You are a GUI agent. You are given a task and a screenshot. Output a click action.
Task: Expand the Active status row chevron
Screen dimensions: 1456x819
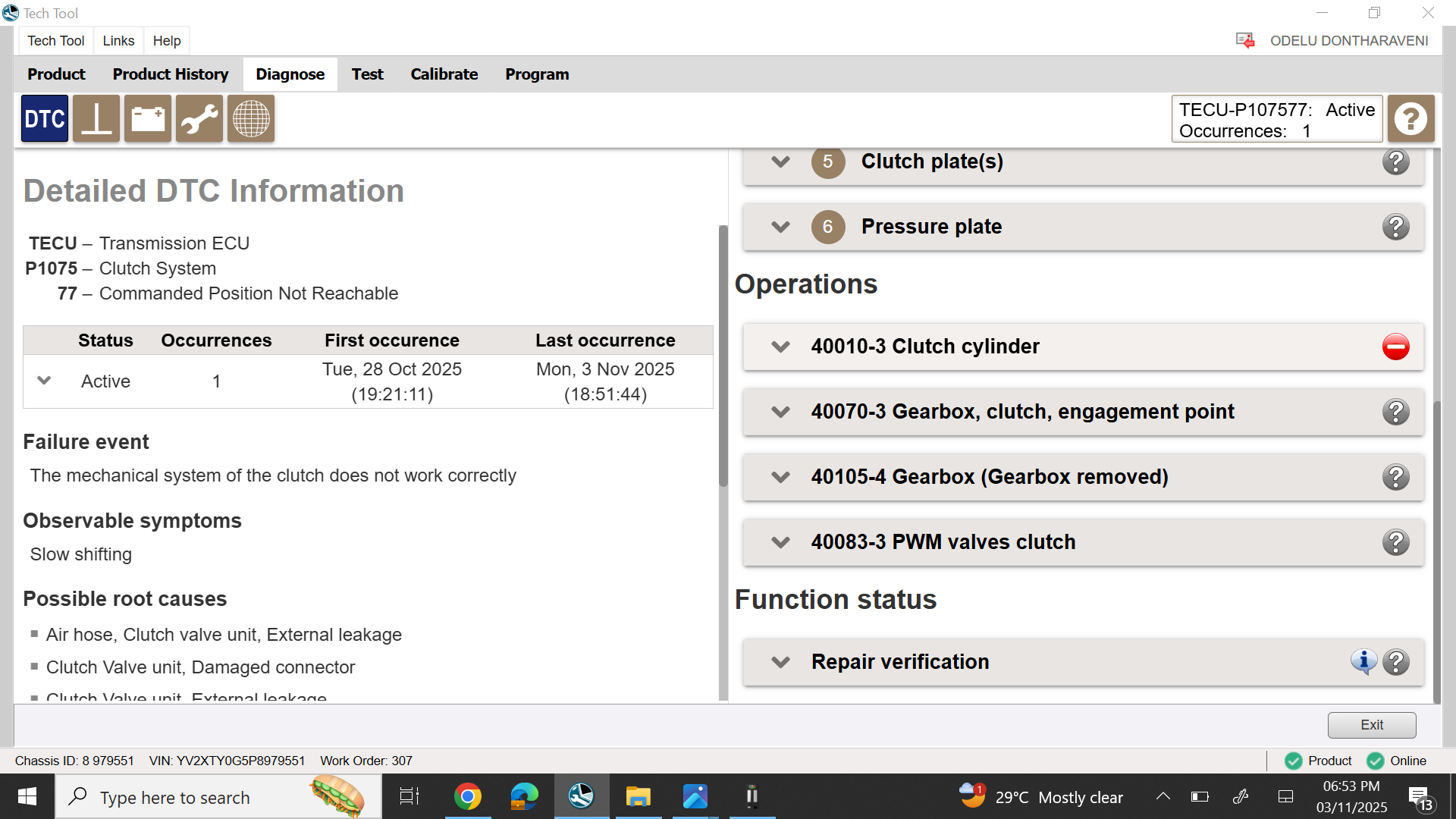[x=44, y=381]
